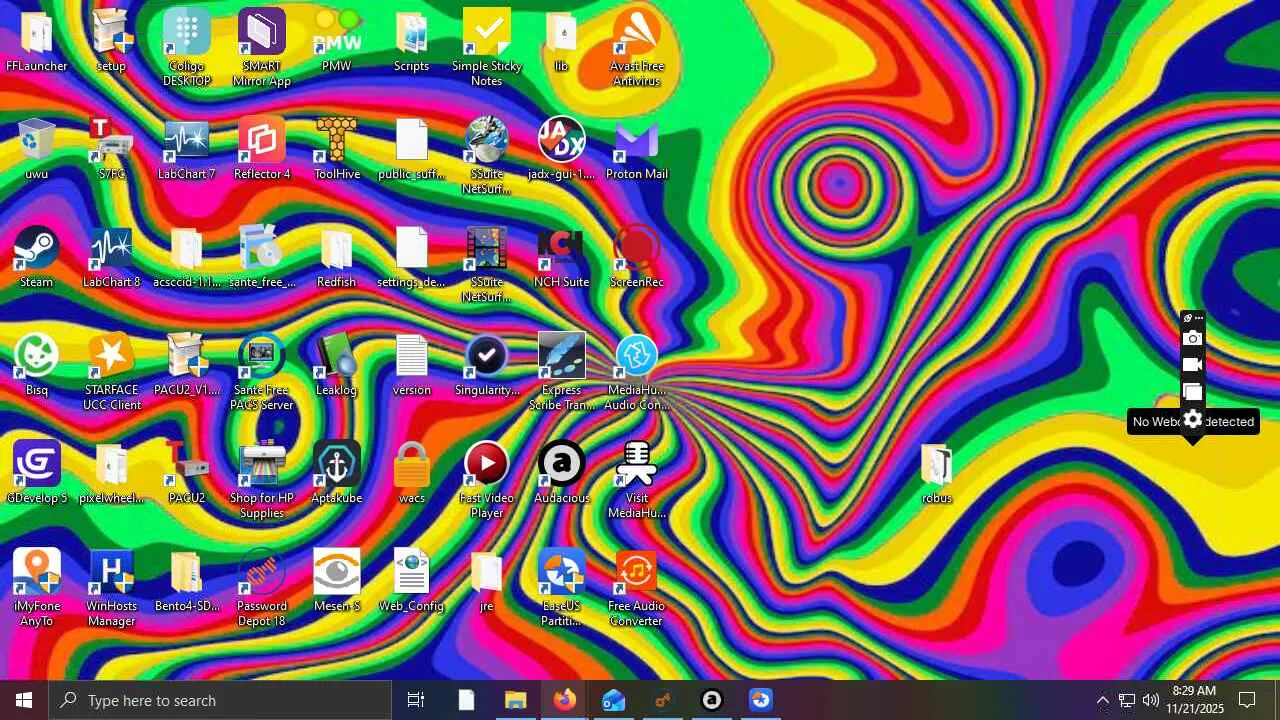Image resolution: width=1280 pixels, height=720 pixels.
Task: Select the GDevelop 5 desktop icon
Action: (x=37, y=473)
